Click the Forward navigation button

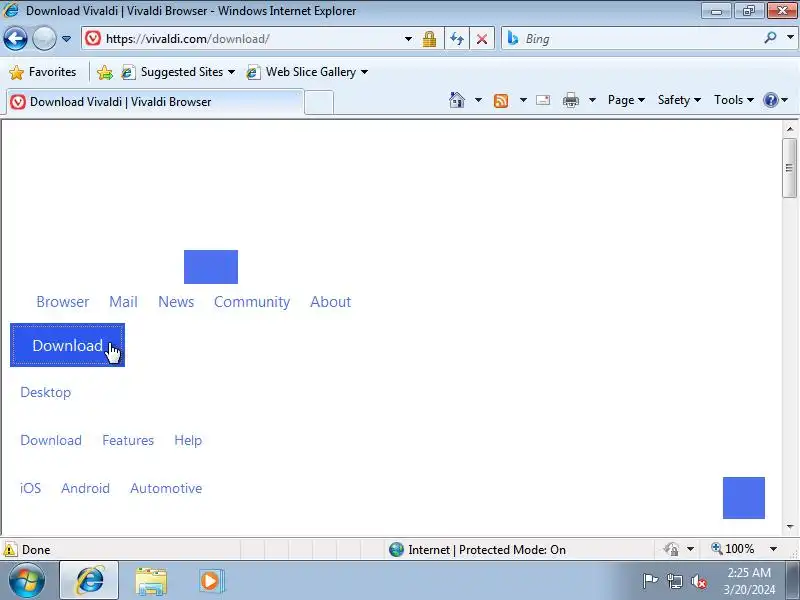coord(44,38)
